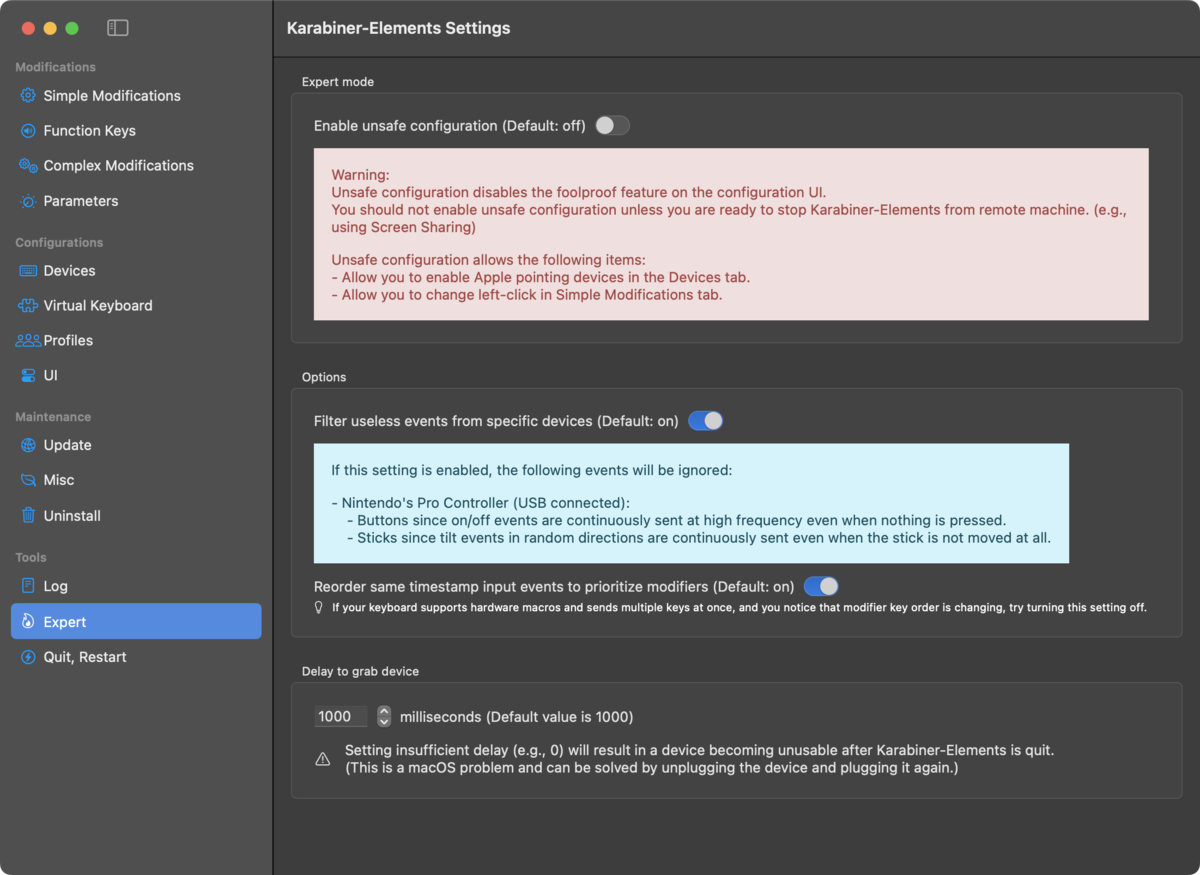Open the Uninstall page

(136, 516)
